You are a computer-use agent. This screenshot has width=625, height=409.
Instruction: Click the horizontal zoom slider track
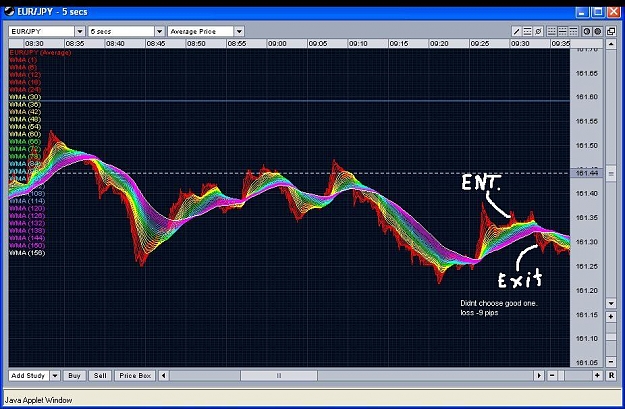click(574, 376)
